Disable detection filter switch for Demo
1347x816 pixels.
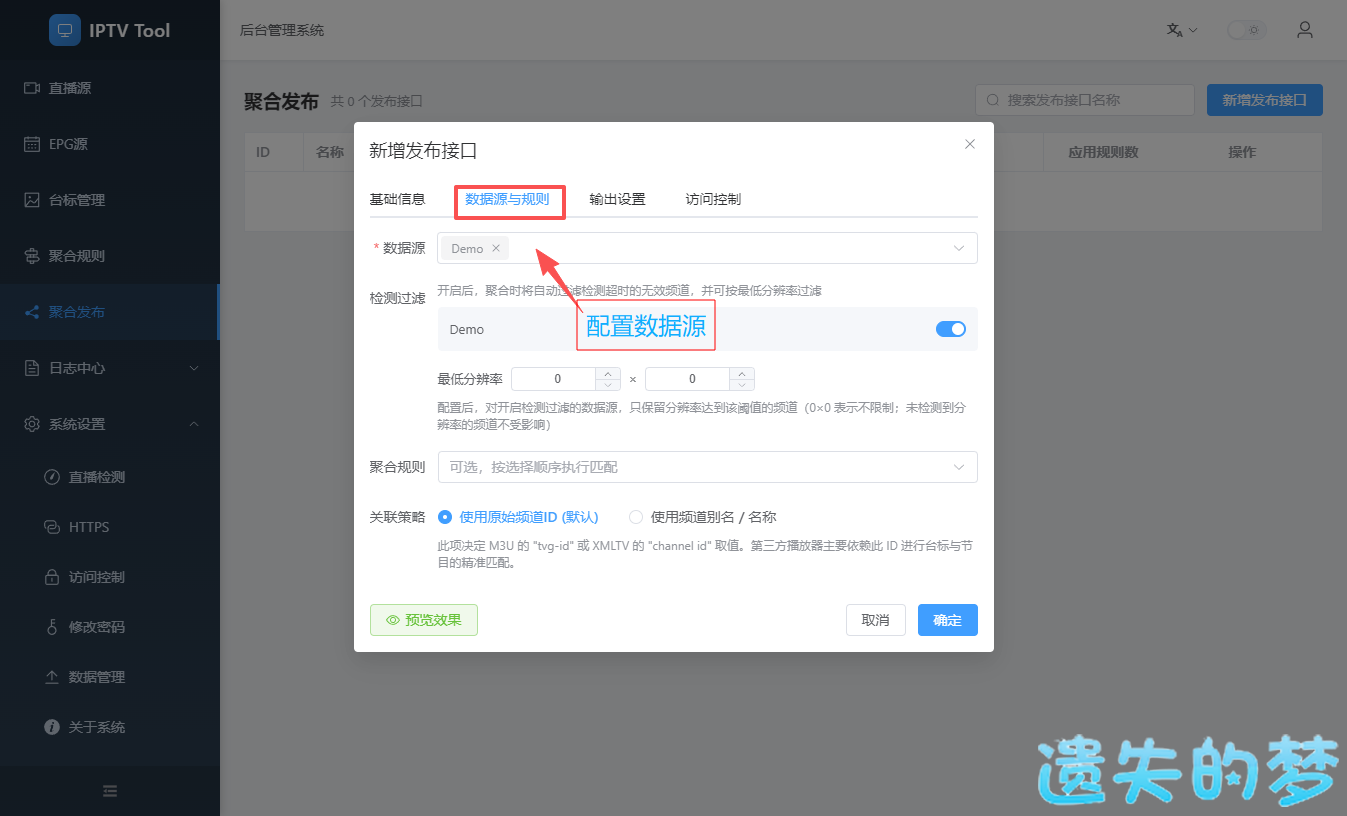[x=951, y=329]
